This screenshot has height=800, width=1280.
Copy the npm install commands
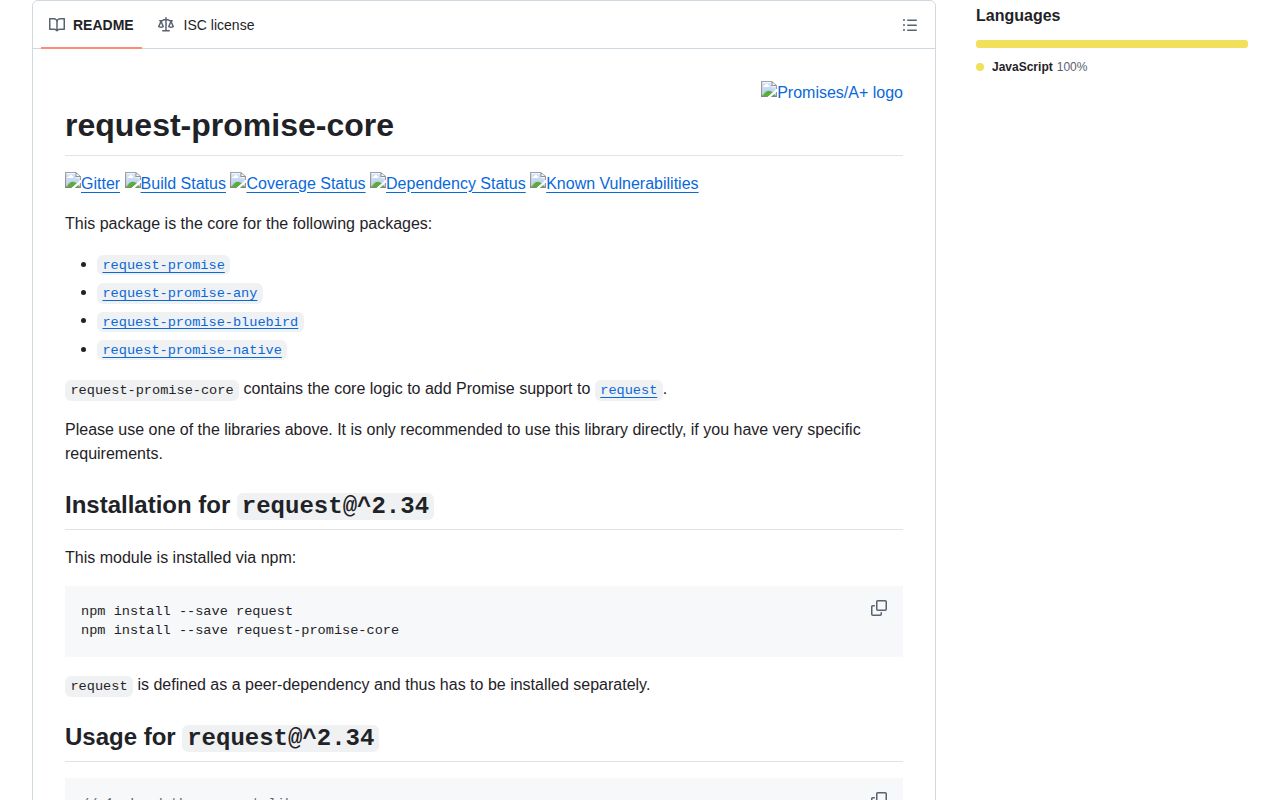coord(879,608)
